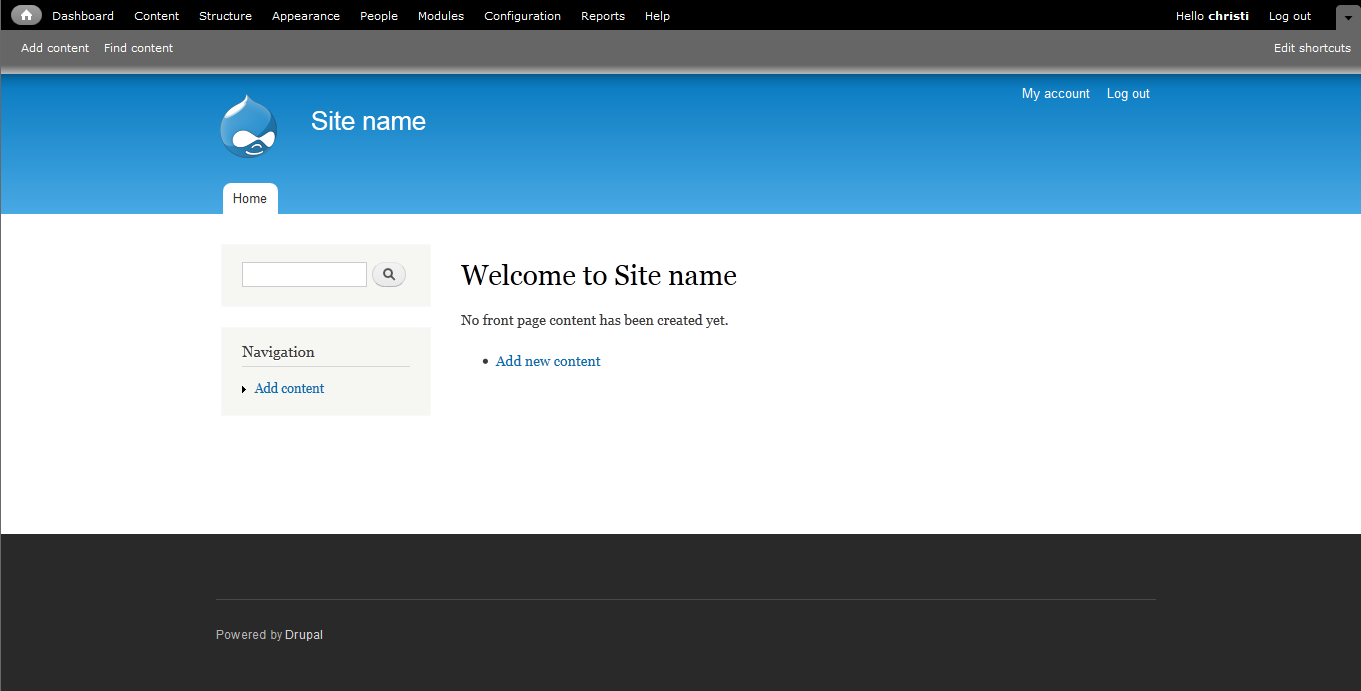
Task: Open the Dashboard admin menu
Action: (x=83, y=16)
